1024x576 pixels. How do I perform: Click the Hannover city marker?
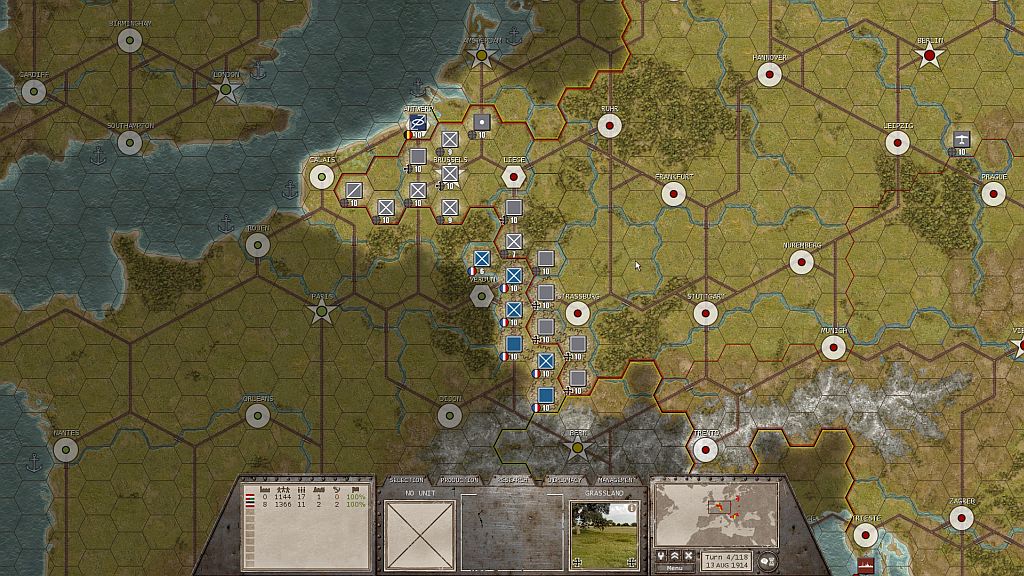pyautogui.click(x=769, y=74)
